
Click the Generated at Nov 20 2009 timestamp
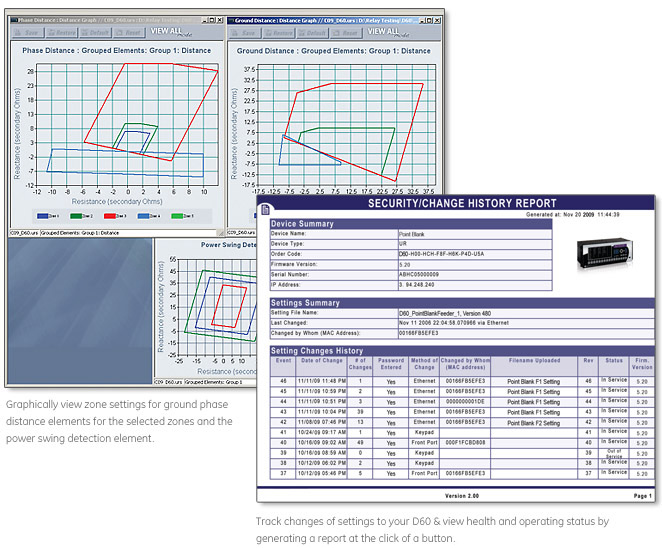coord(572,214)
